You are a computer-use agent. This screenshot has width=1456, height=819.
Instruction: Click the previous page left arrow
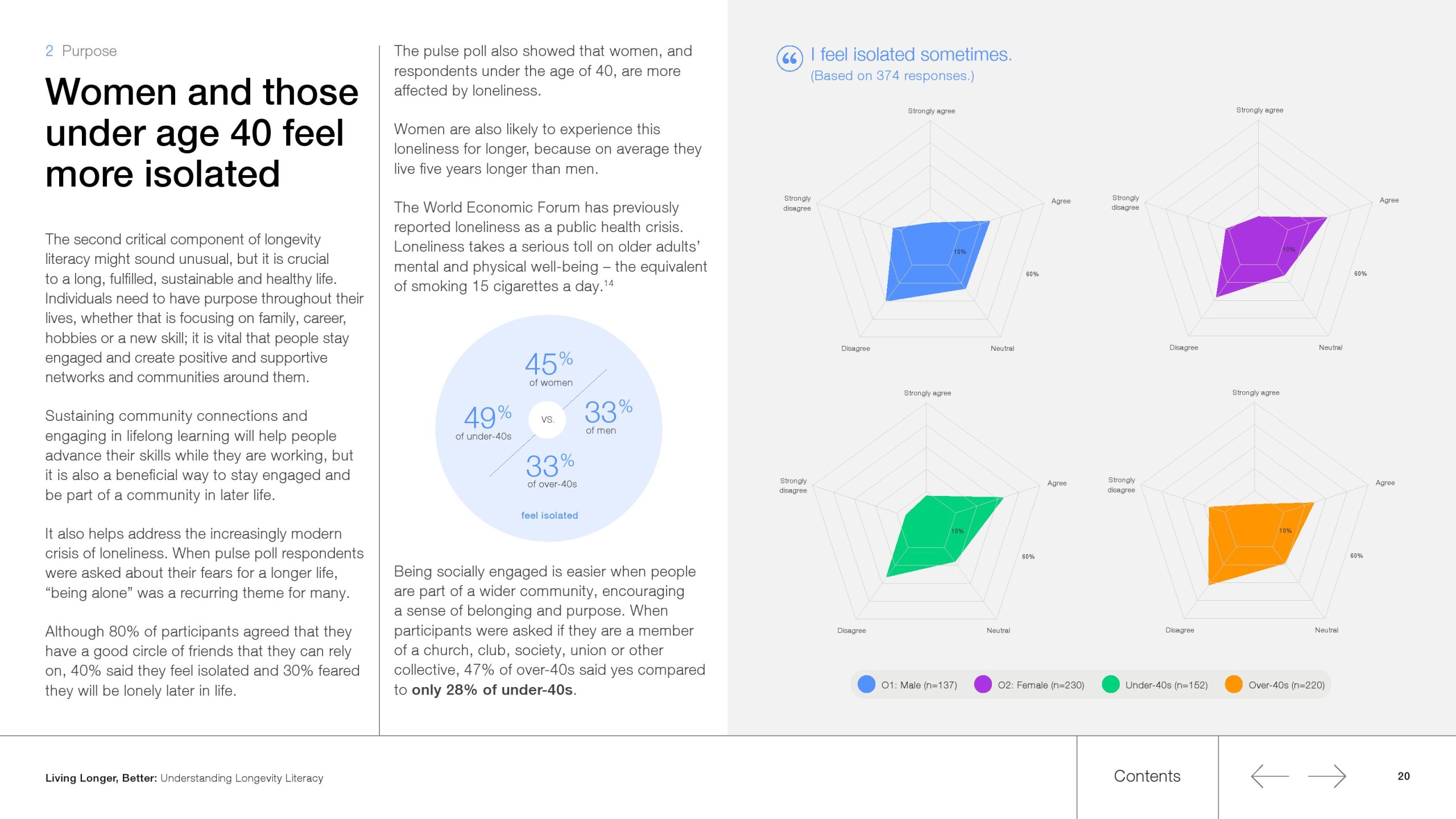1269,776
